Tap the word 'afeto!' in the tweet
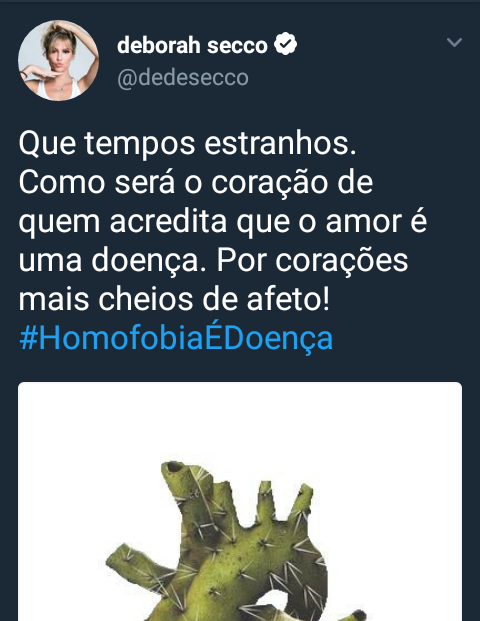The width and height of the screenshot is (480, 621). 288,299
